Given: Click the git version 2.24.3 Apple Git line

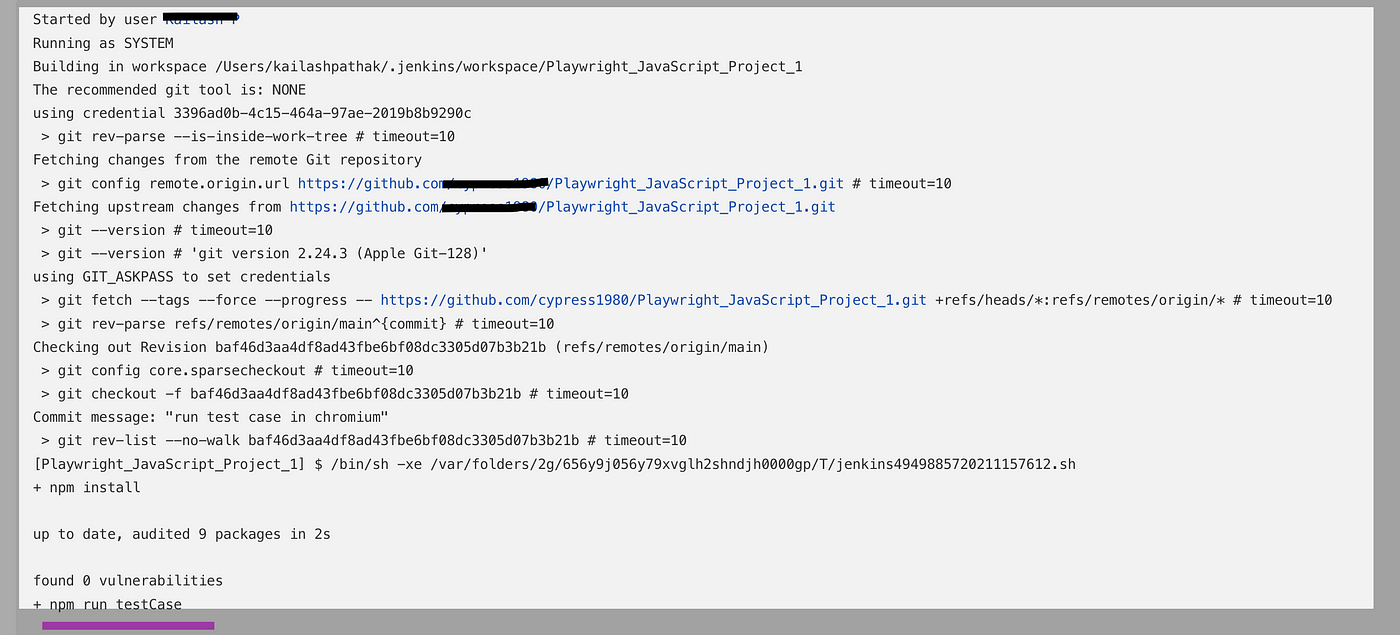Looking at the screenshot, I should click(x=264, y=253).
